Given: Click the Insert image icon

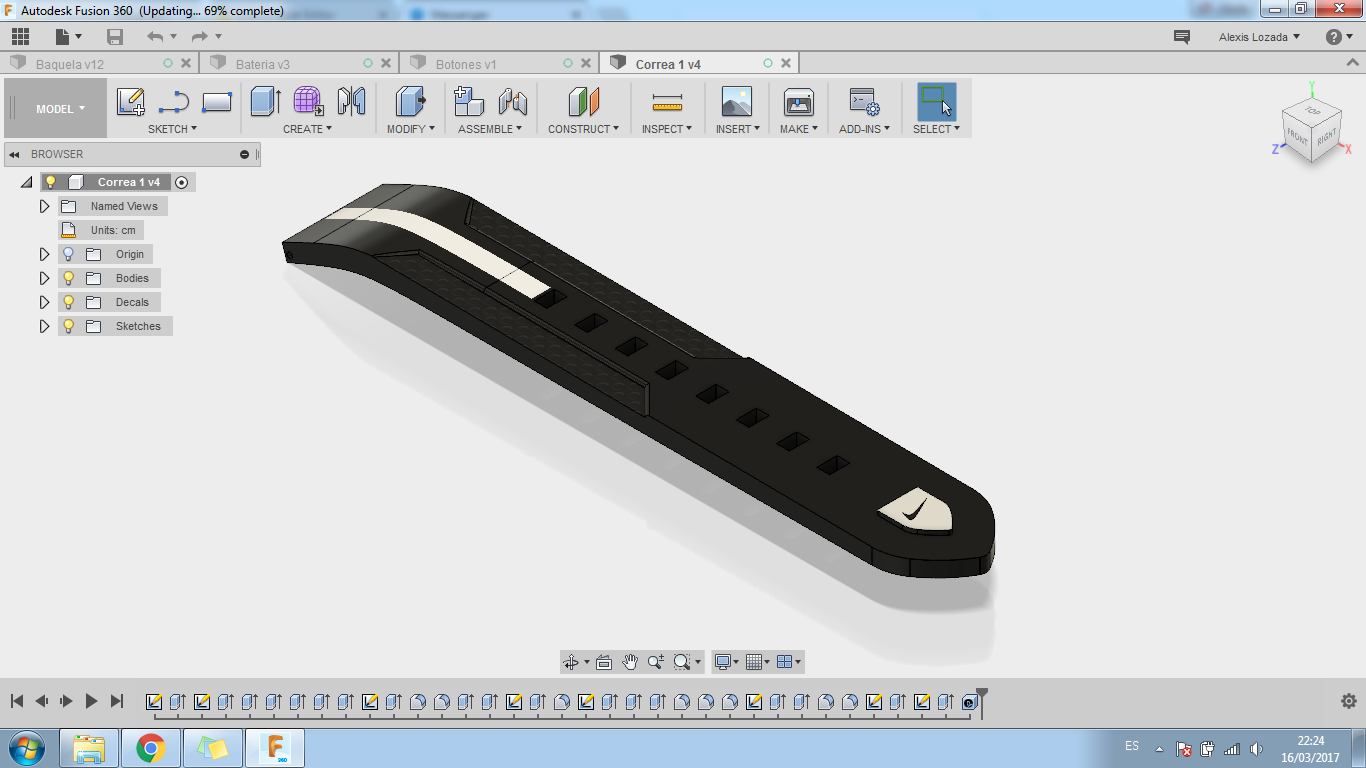Looking at the screenshot, I should 737,102.
